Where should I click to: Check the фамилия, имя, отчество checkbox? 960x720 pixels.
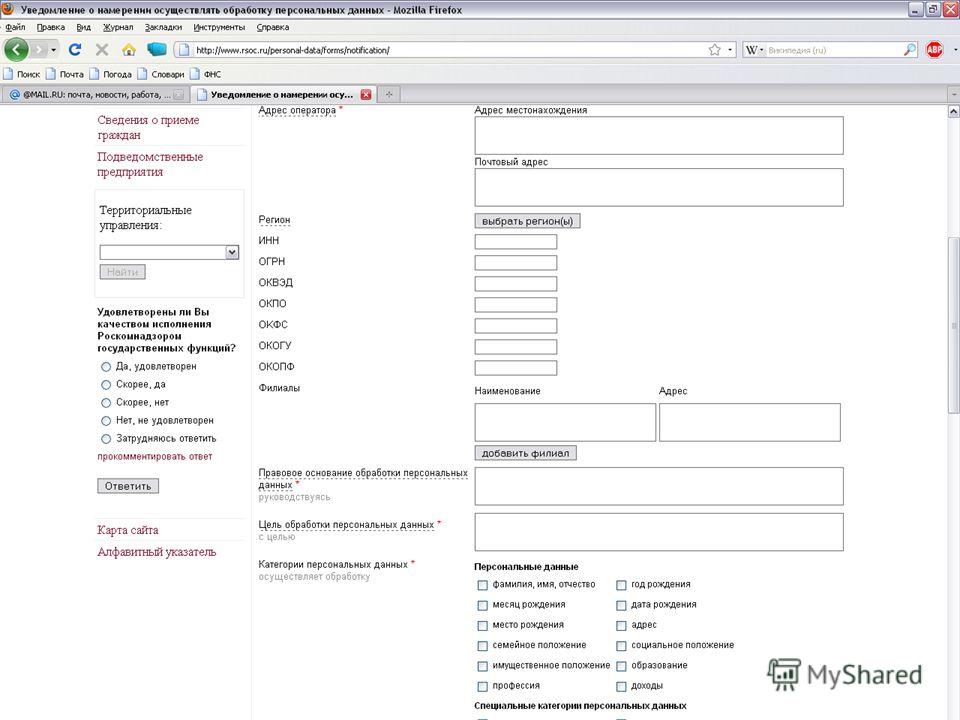click(x=482, y=585)
